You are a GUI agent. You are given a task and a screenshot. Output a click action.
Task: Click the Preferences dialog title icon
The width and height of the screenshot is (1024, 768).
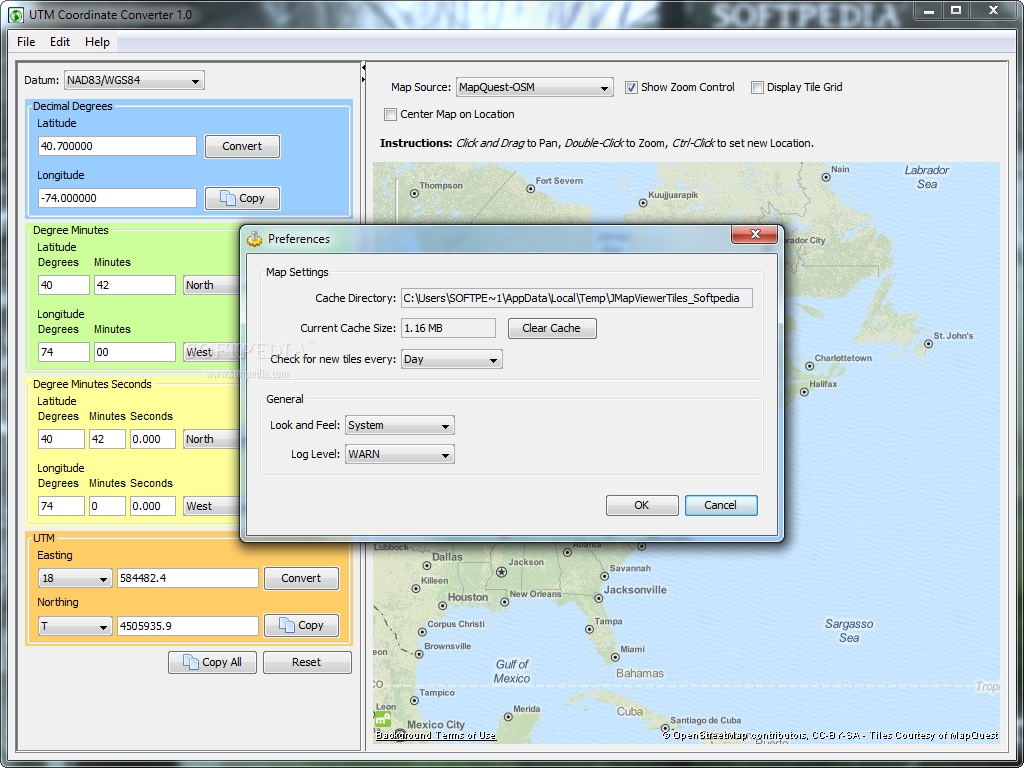coord(255,239)
